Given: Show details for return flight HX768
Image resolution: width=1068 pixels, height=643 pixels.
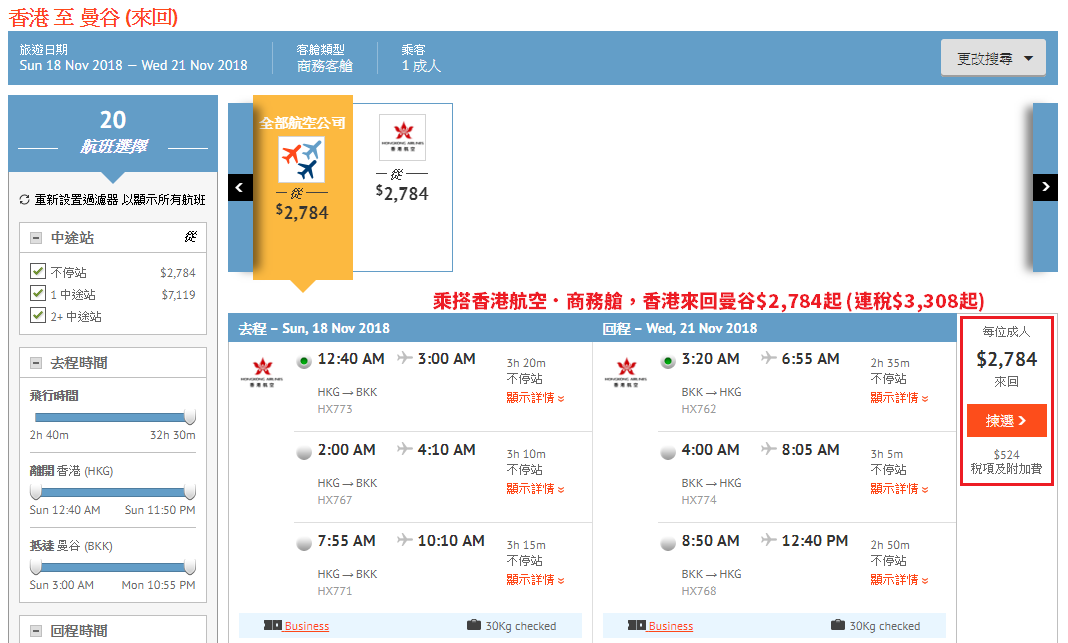Looking at the screenshot, I should point(900,580).
